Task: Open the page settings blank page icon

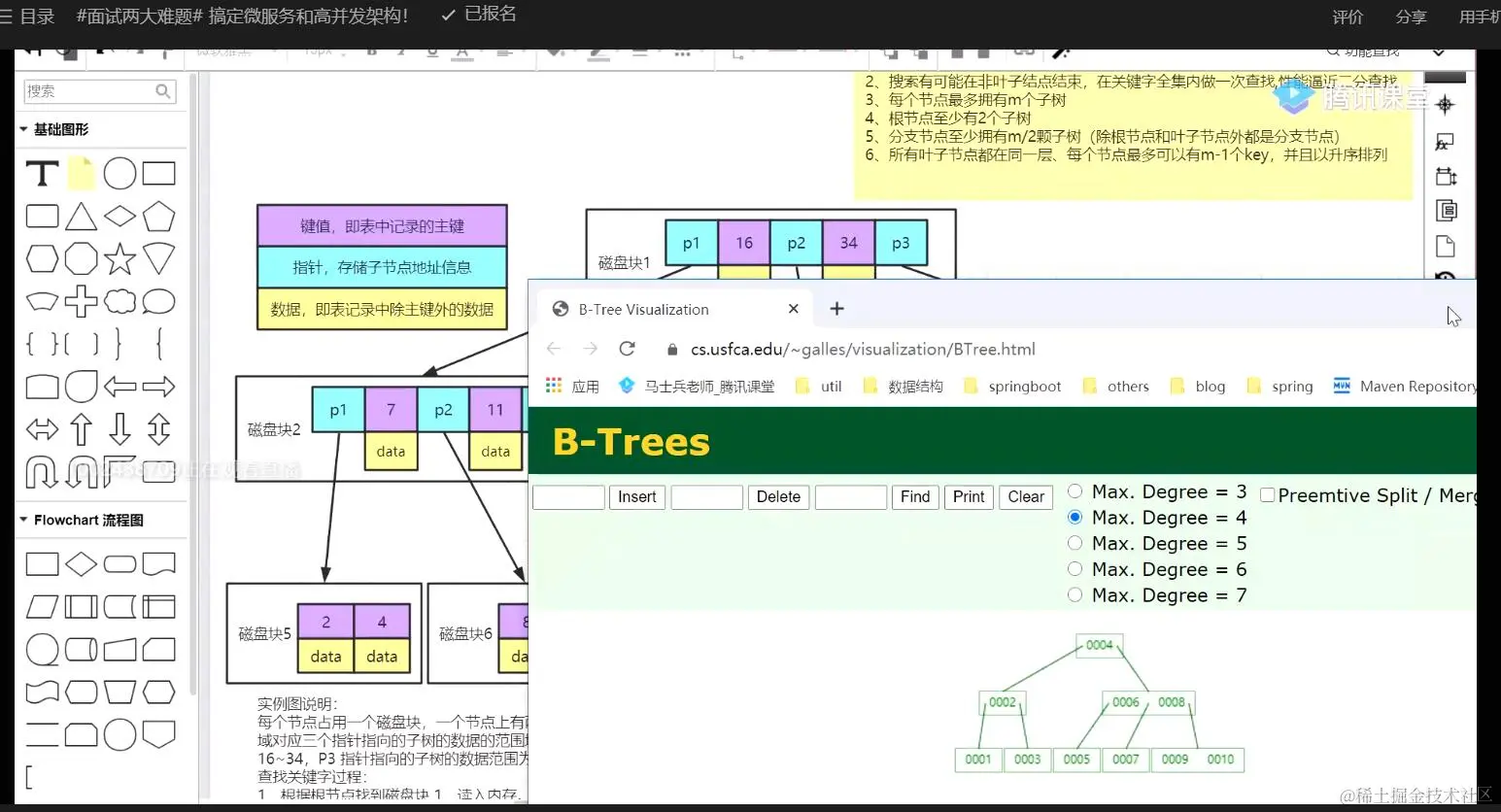Action: click(x=1446, y=246)
